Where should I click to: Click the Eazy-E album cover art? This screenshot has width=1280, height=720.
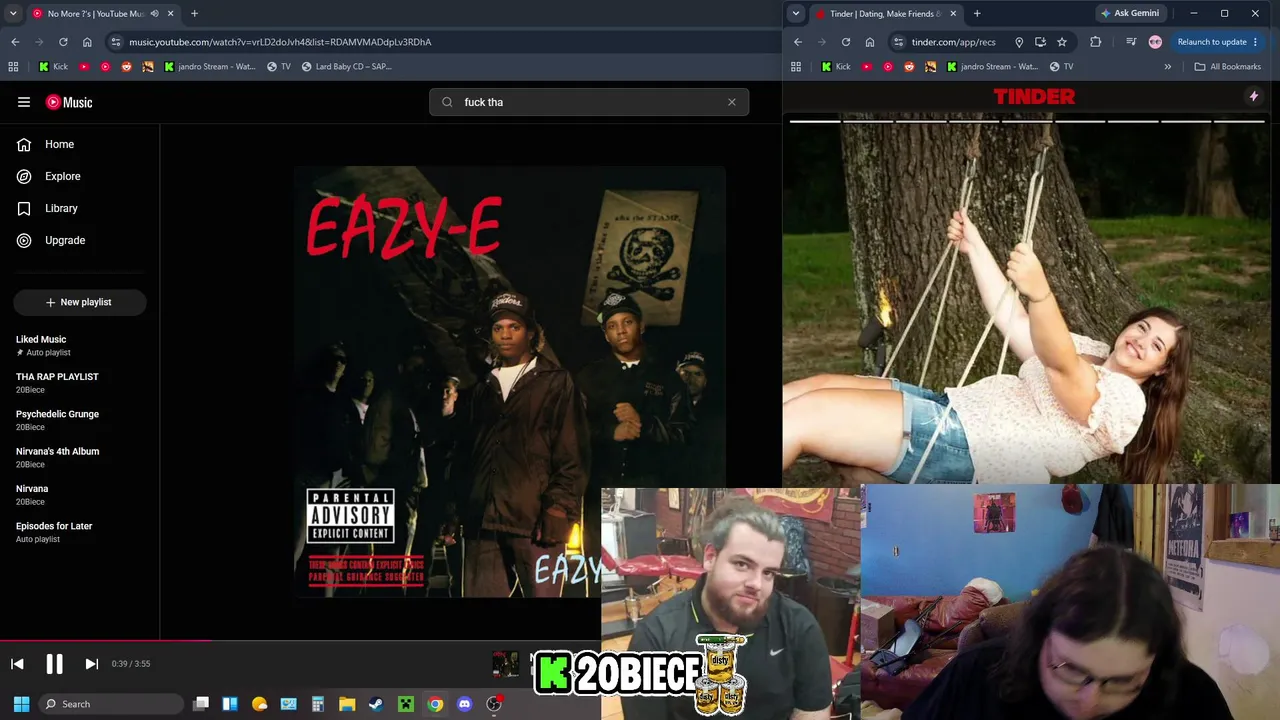click(510, 382)
